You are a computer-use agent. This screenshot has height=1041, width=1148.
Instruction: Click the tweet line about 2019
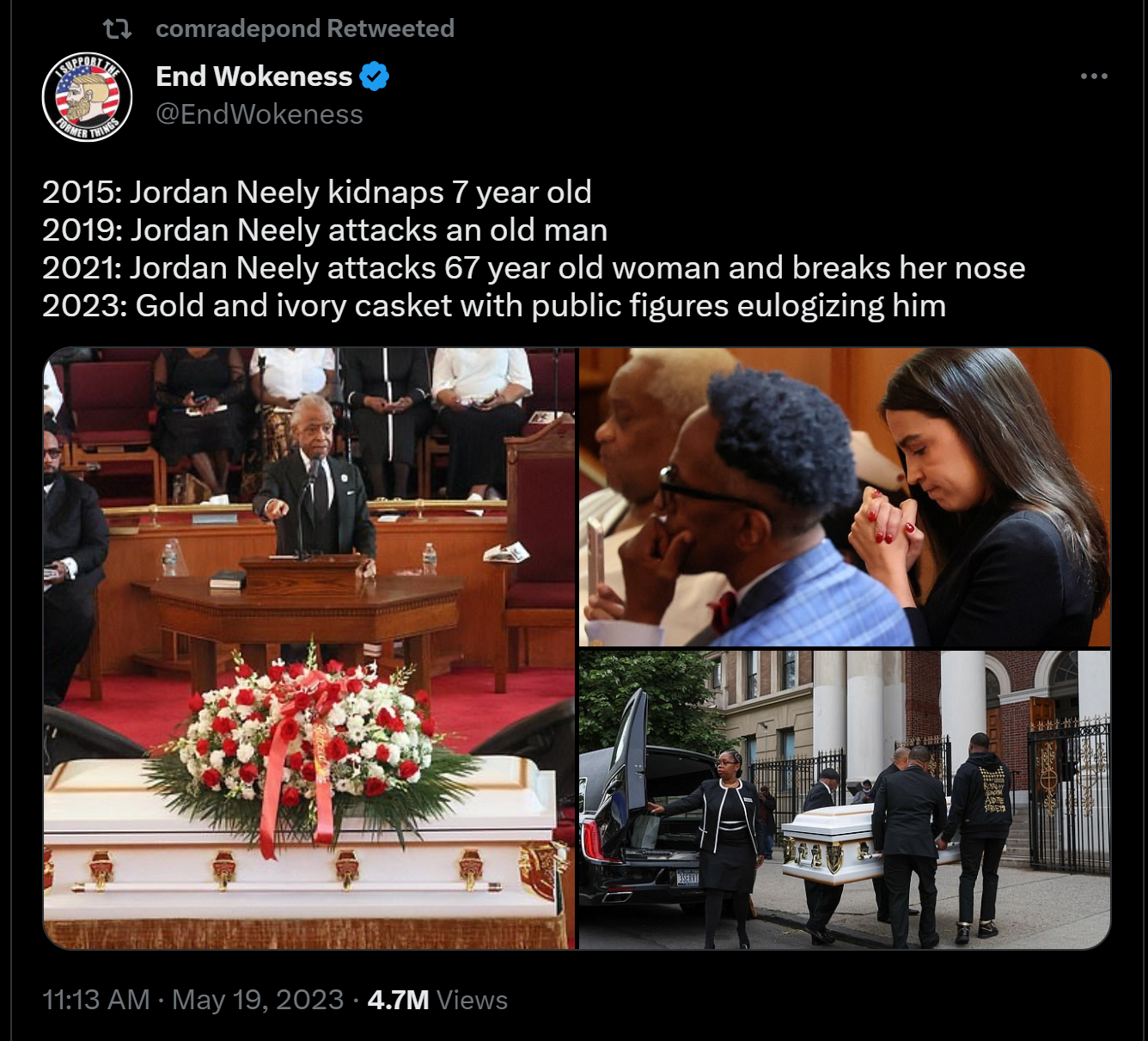coord(325,230)
